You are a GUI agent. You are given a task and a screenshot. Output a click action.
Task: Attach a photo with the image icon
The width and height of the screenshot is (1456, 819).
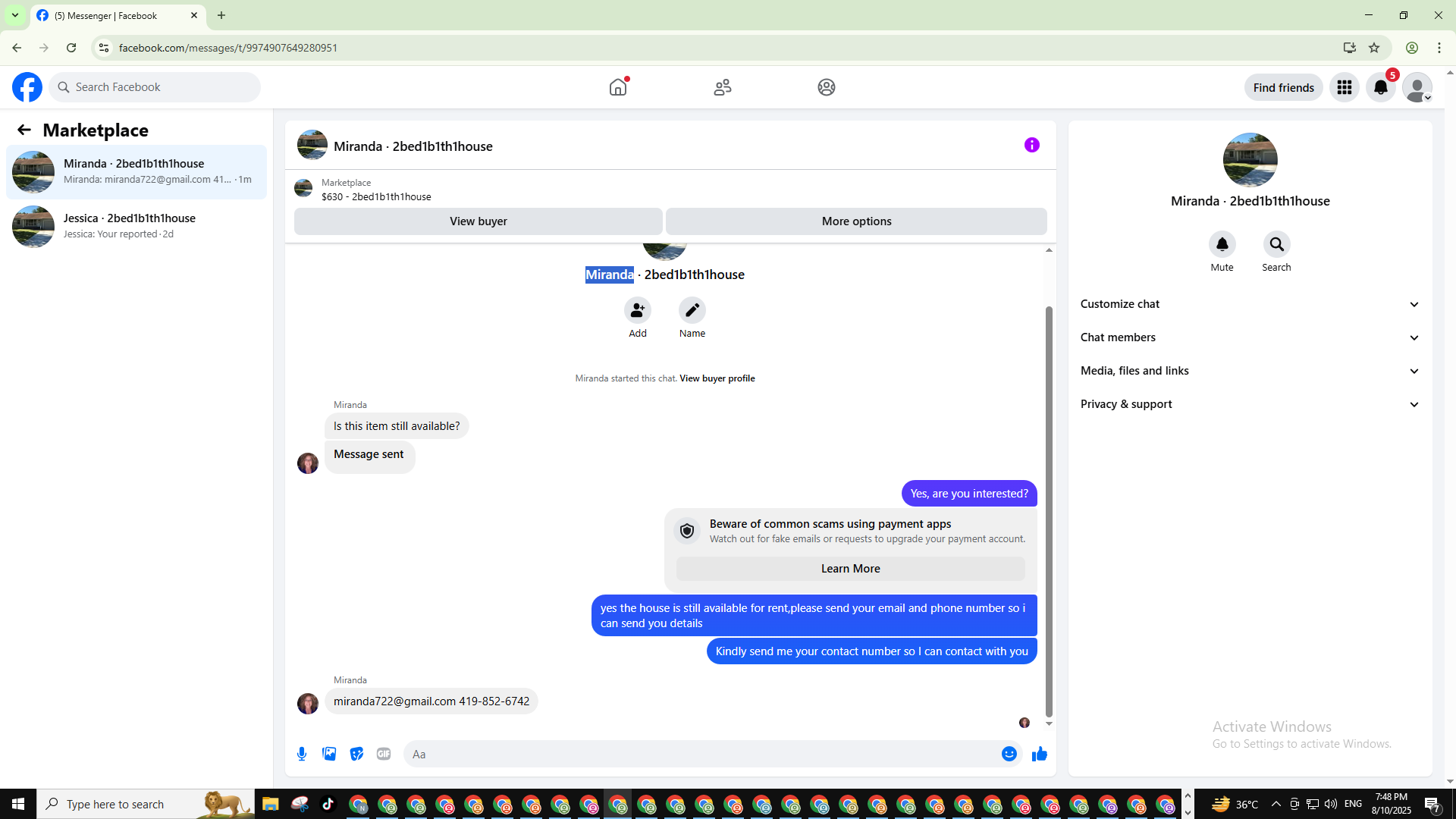(329, 754)
